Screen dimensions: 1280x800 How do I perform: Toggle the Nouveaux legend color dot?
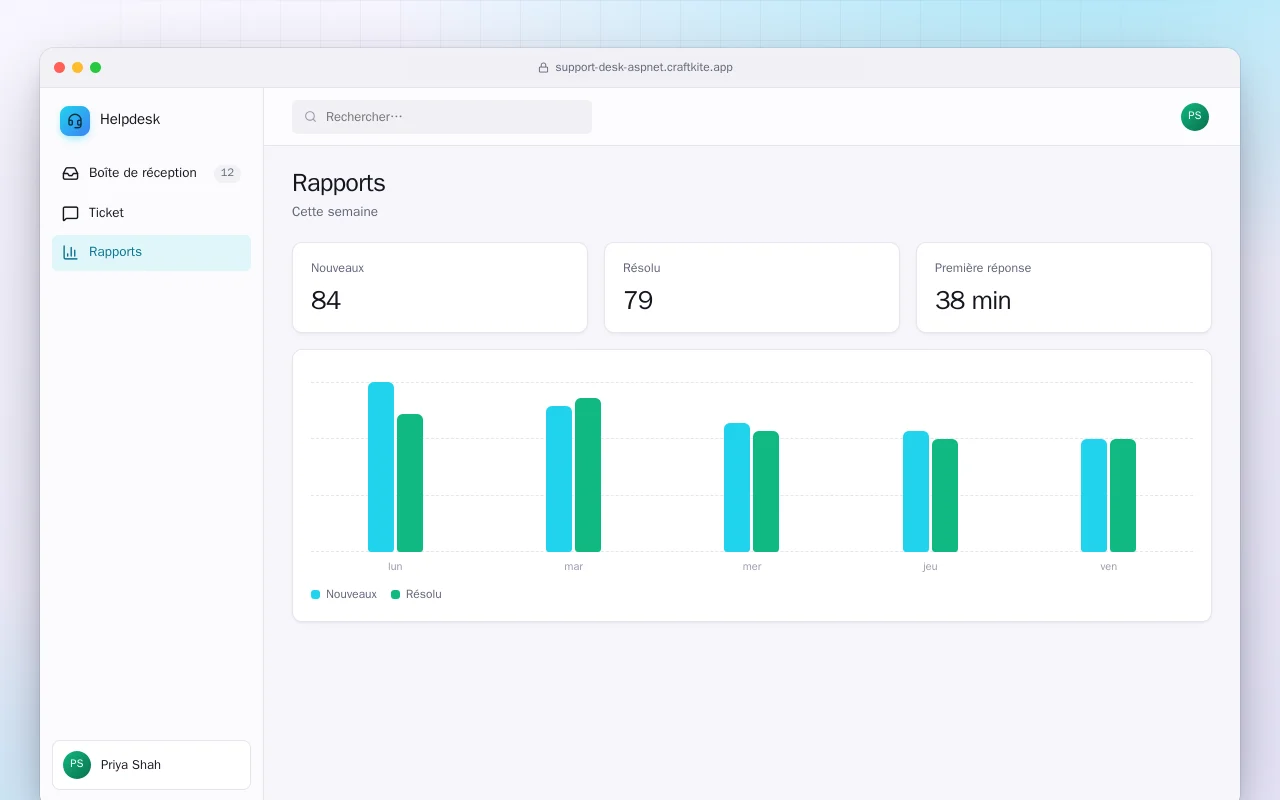tap(316, 594)
